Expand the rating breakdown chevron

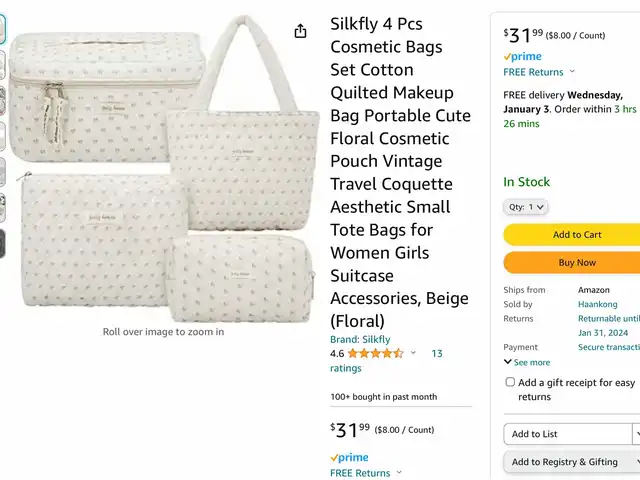[x=413, y=353]
